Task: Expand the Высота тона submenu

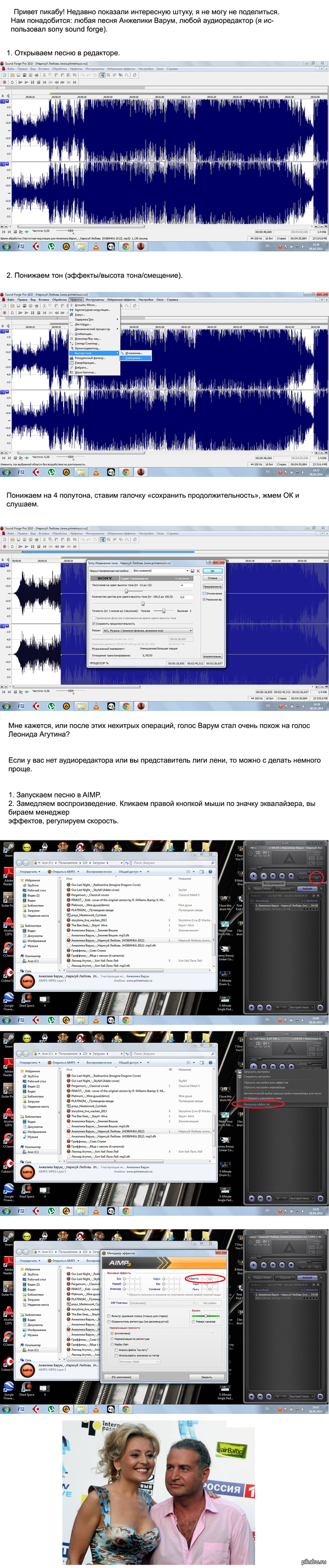Action: [94, 353]
